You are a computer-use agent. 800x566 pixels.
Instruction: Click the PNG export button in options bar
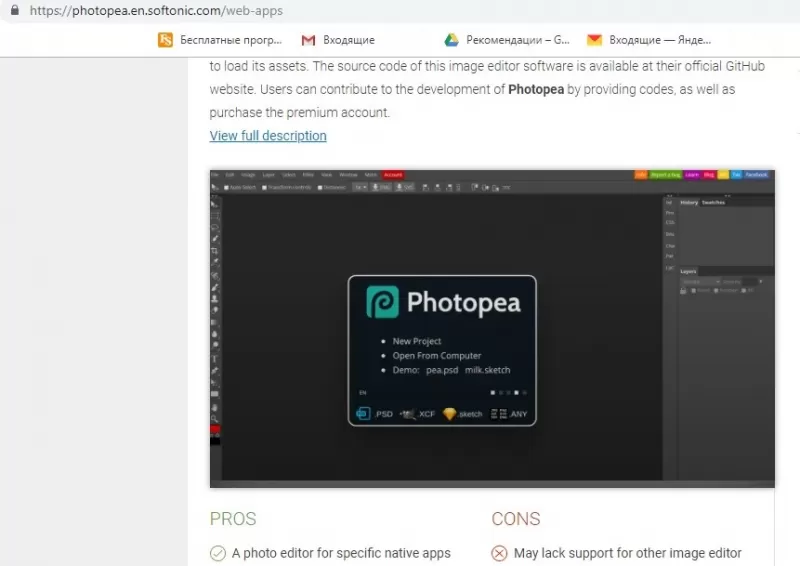point(381,187)
